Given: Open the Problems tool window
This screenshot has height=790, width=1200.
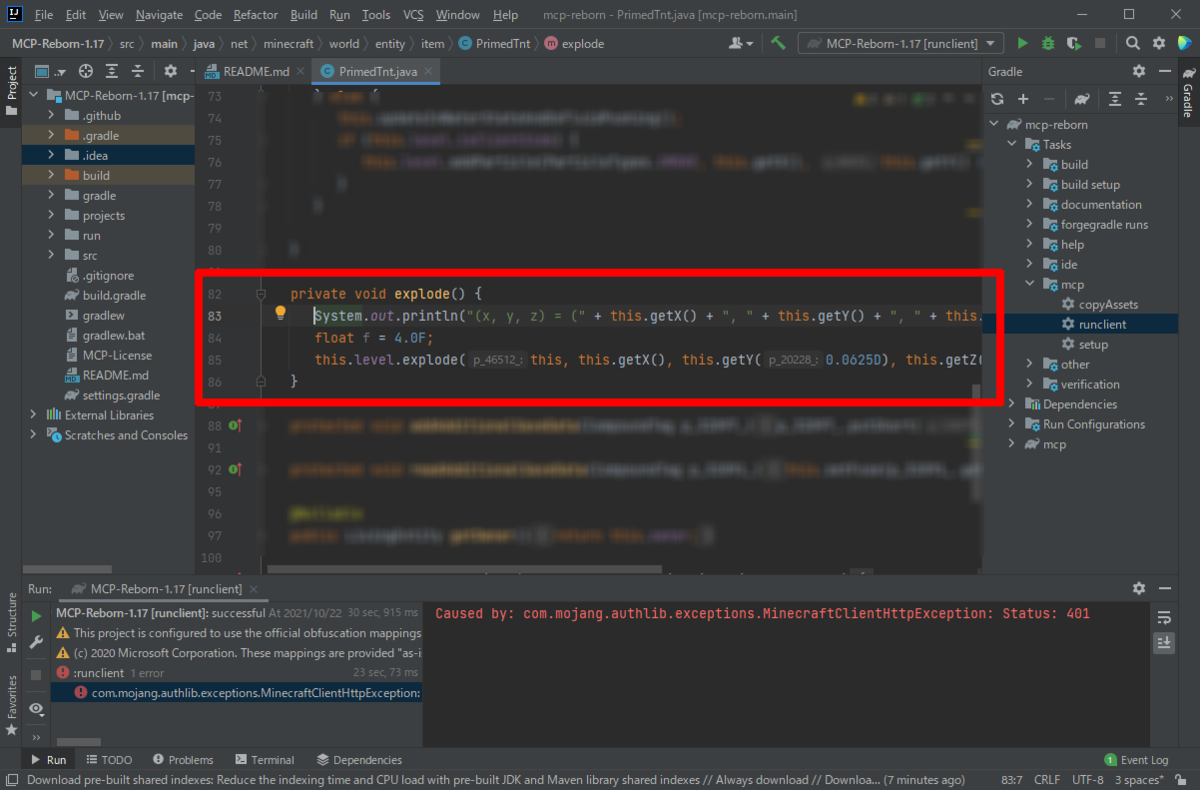Looking at the screenshot, I should 183,760.
